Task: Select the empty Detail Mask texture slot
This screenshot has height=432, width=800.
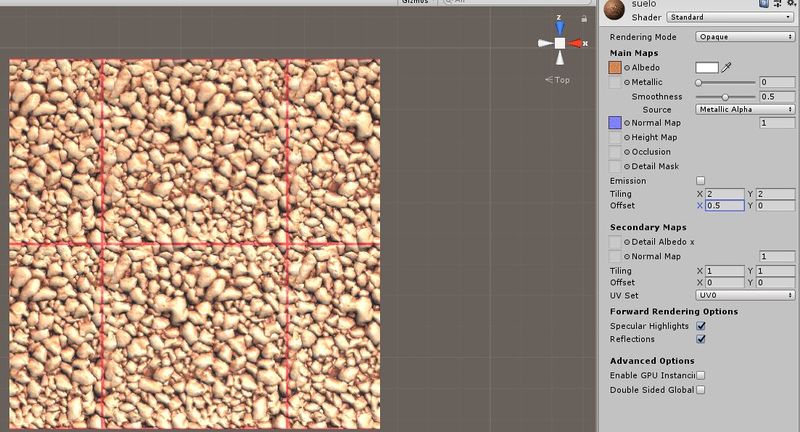Action: point(615,166)
